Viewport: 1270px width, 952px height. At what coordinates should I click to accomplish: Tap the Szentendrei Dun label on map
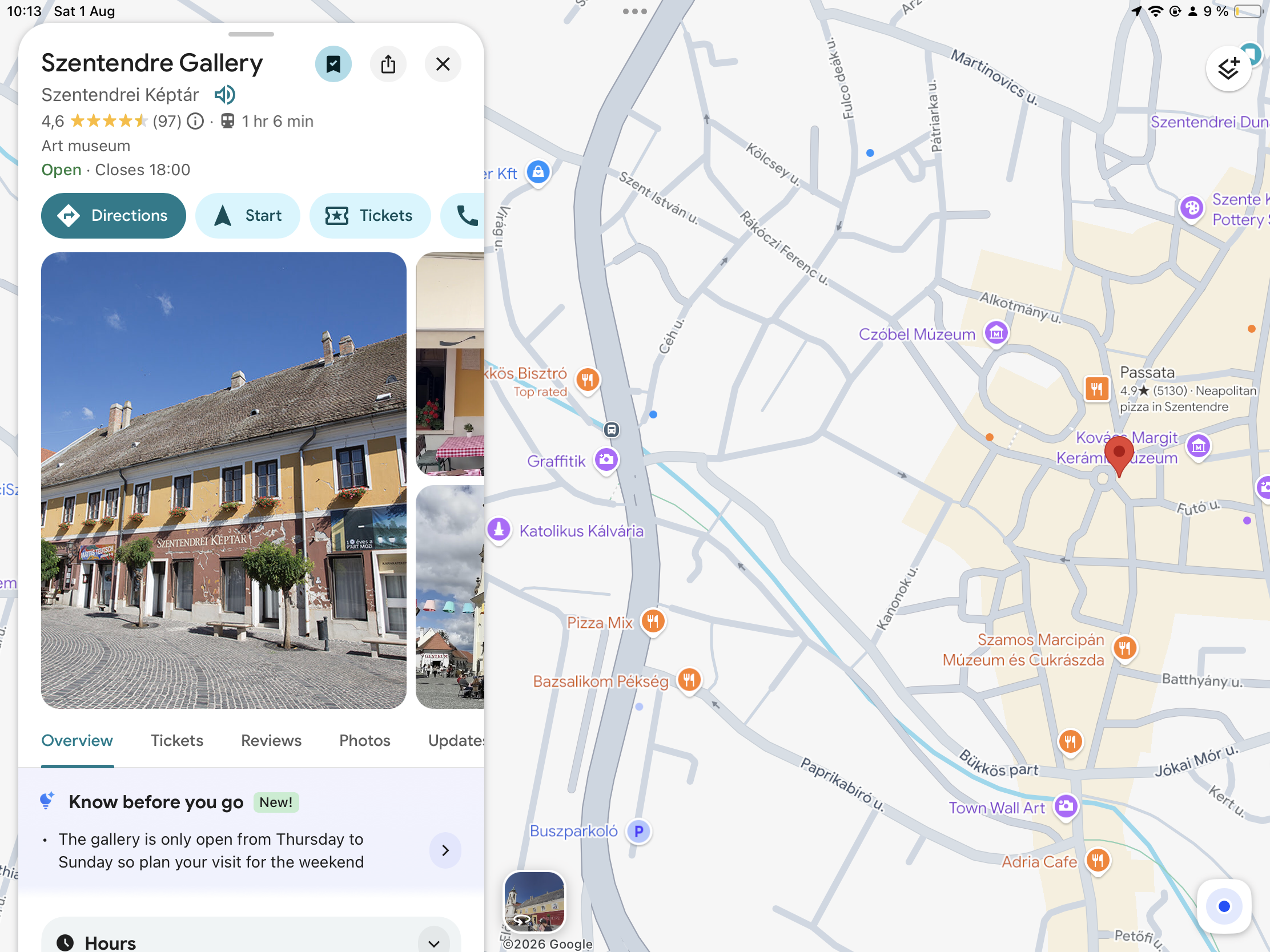pyautogui.click(x=1209, y=122)
